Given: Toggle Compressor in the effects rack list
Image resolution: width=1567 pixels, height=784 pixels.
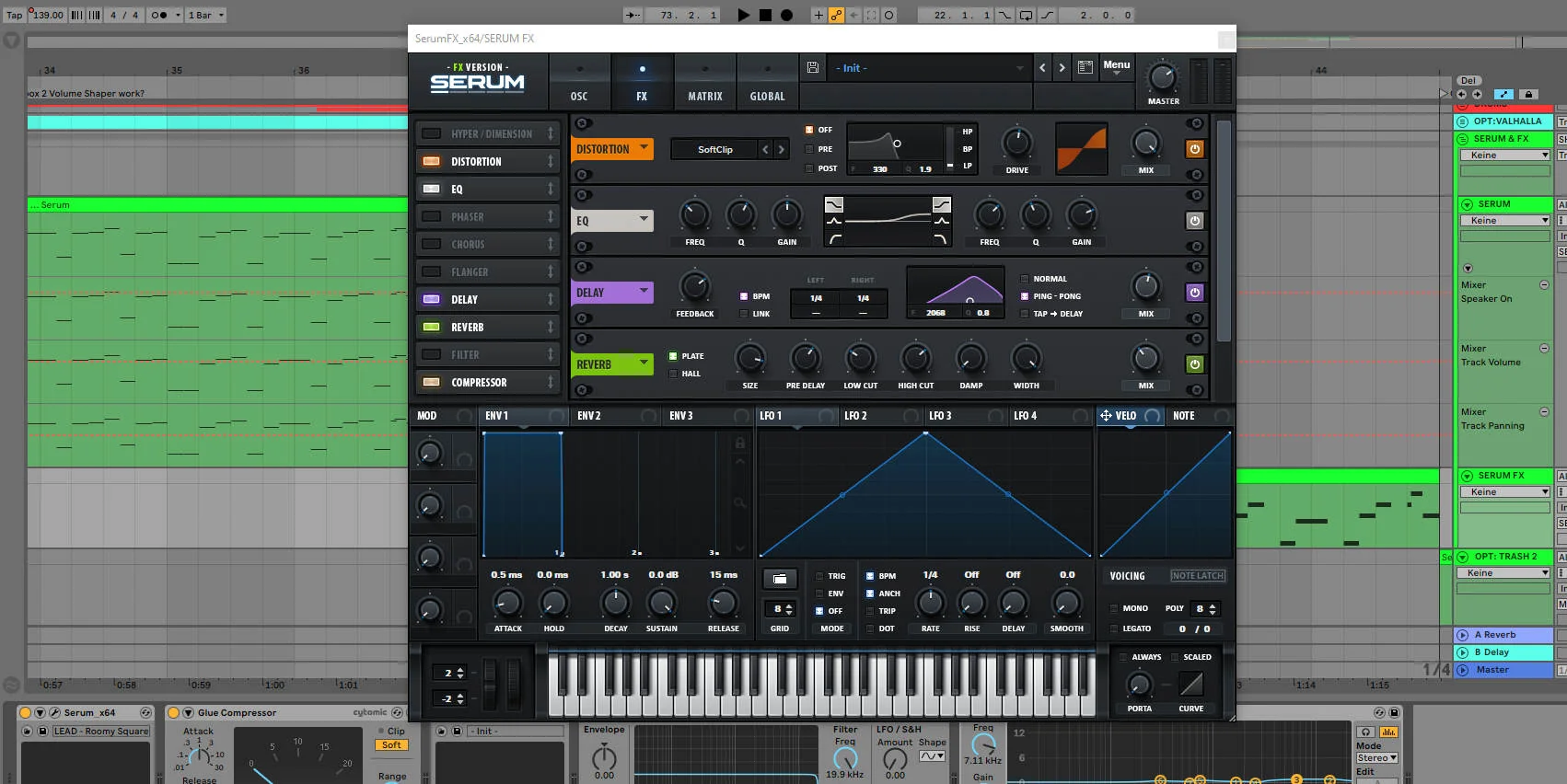Looking at the screenshot, I should click(x=431, y=382).
